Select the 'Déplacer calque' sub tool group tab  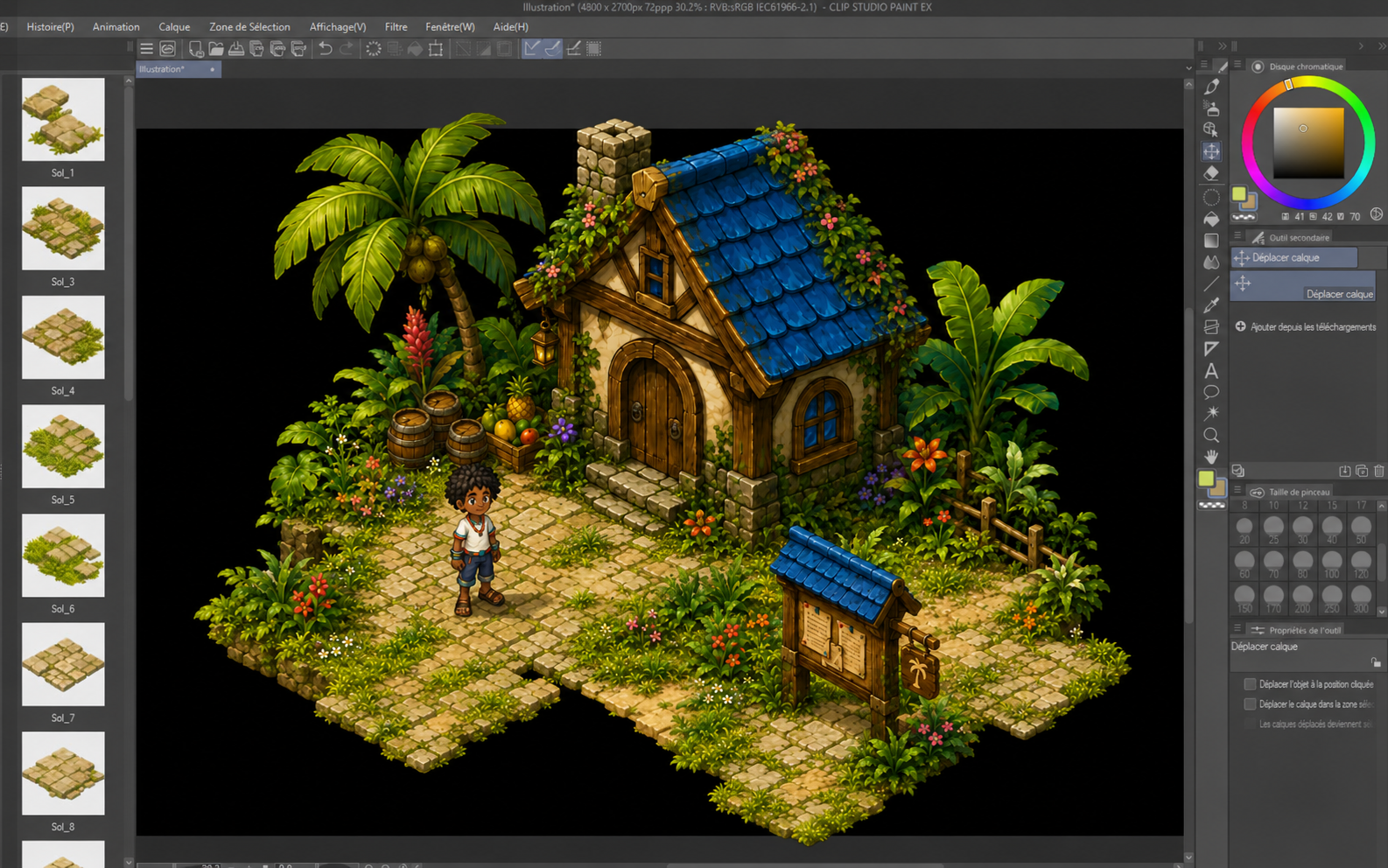point(1294,257)
